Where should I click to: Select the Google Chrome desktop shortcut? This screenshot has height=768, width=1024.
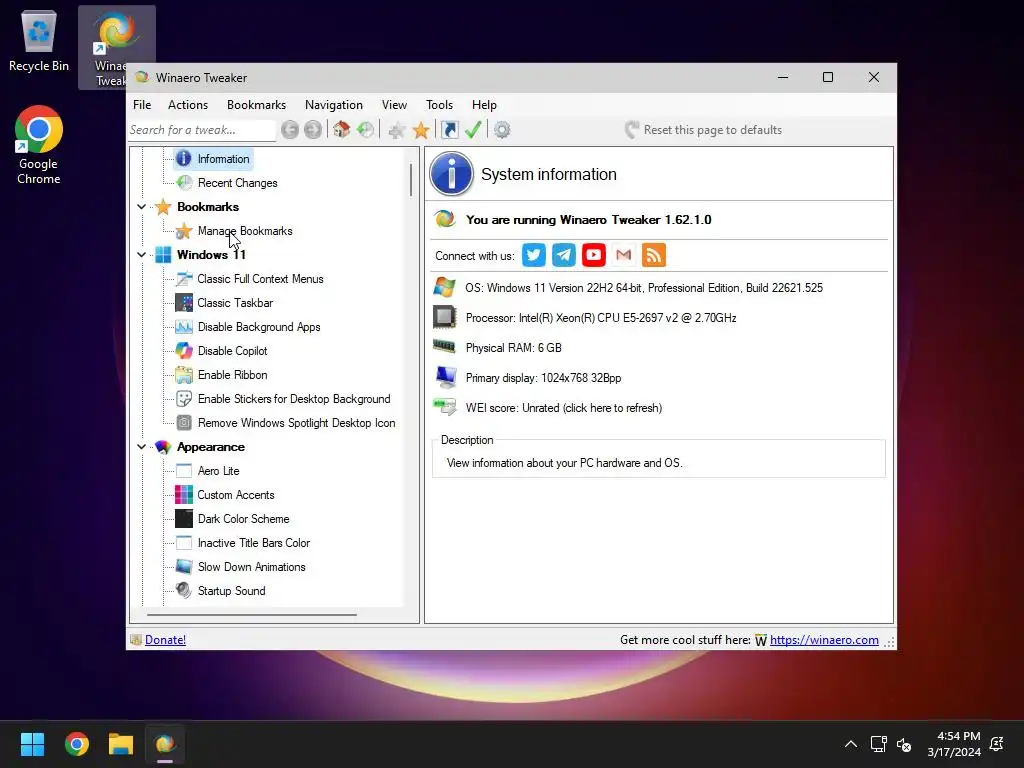pyautogui.click(x=39, y=145)
